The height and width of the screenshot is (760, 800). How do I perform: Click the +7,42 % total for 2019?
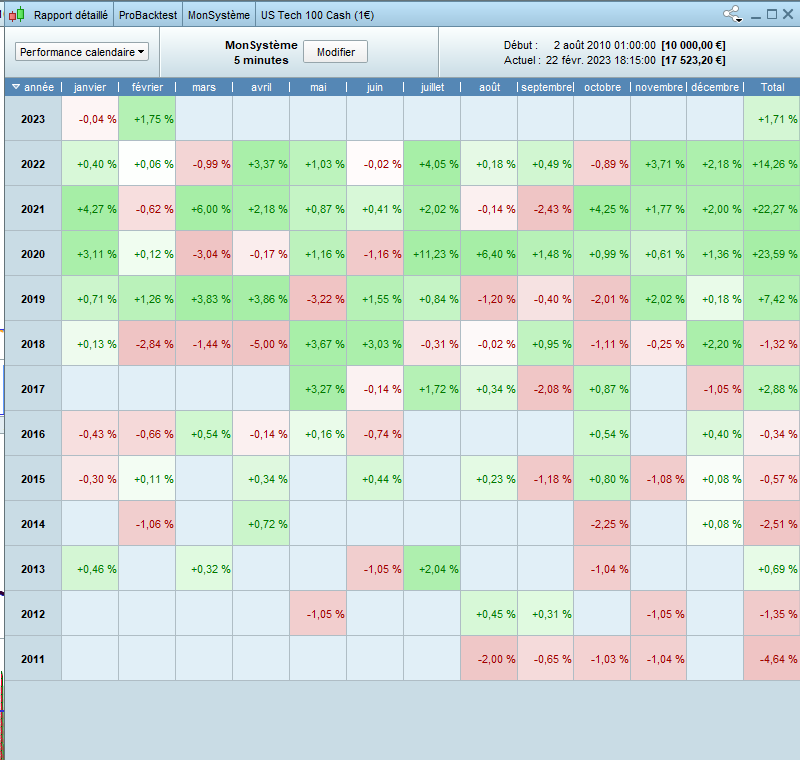click(x=772, y=299)
